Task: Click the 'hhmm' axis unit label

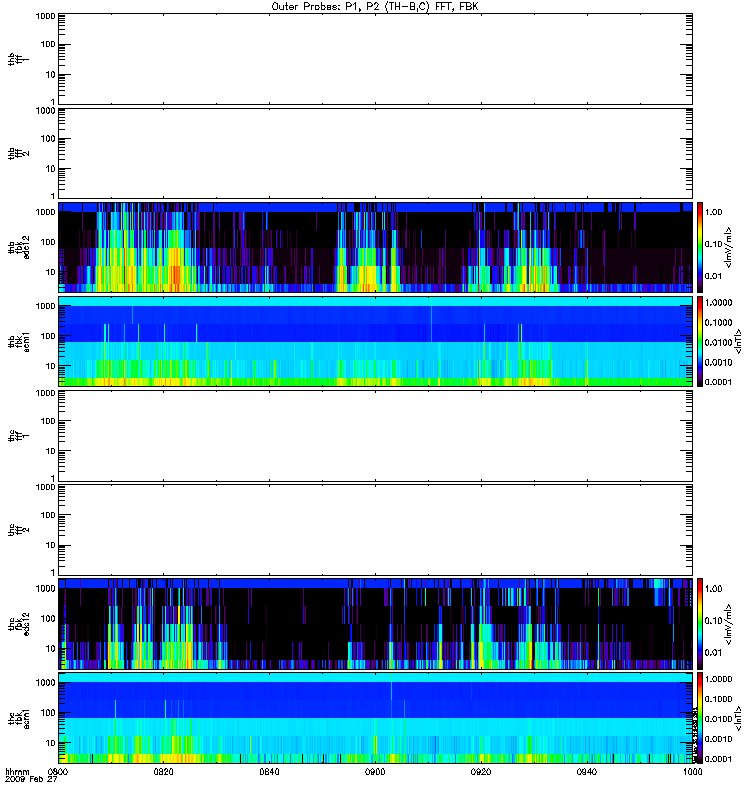Action: [17, 771]
